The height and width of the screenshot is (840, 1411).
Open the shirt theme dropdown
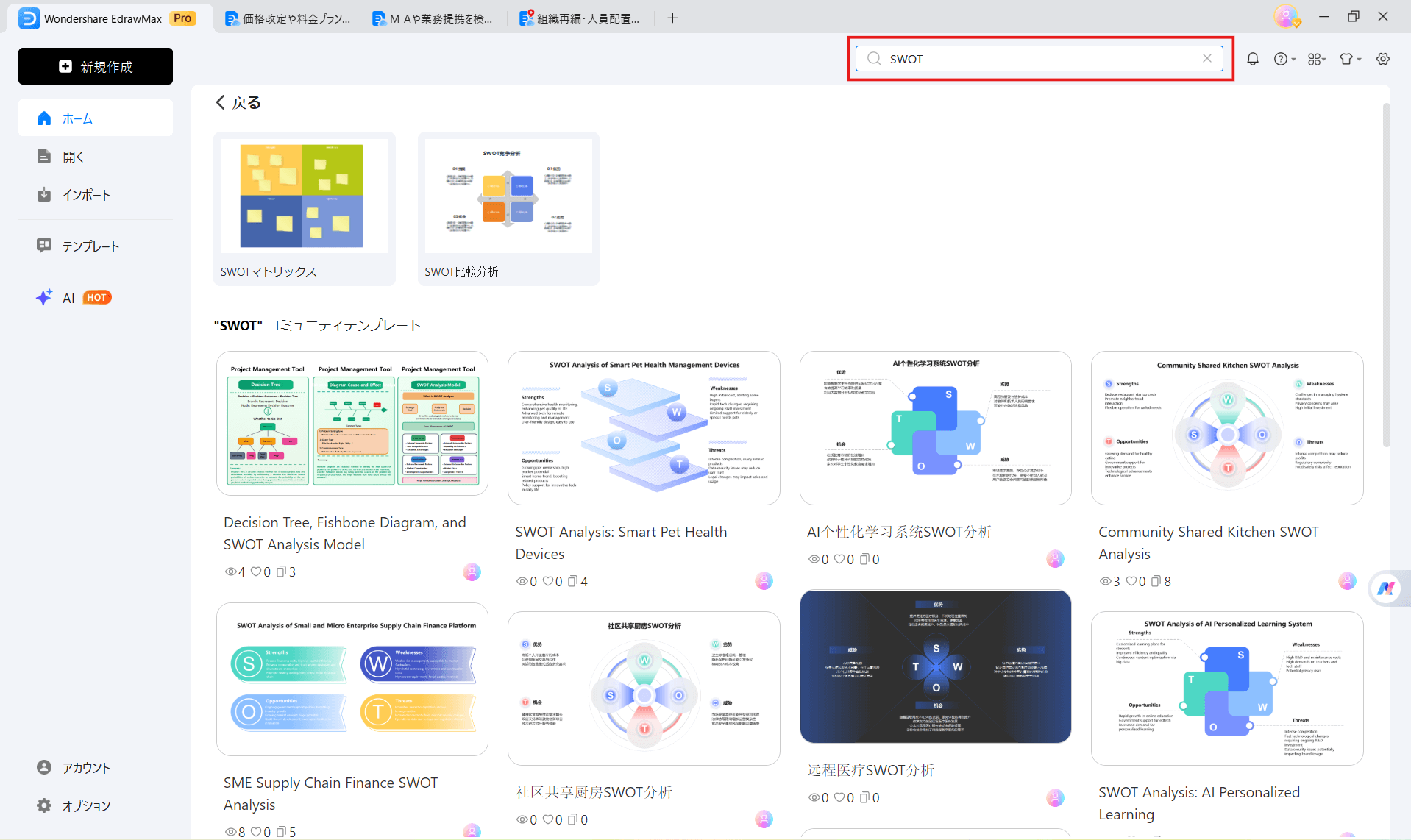click(x=1349, y=59)
